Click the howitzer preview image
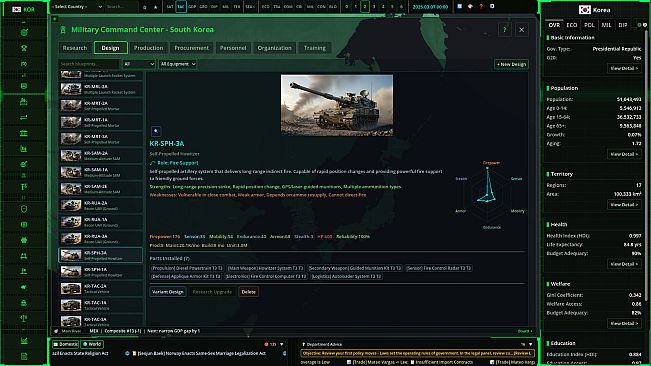 click(337, 105)
